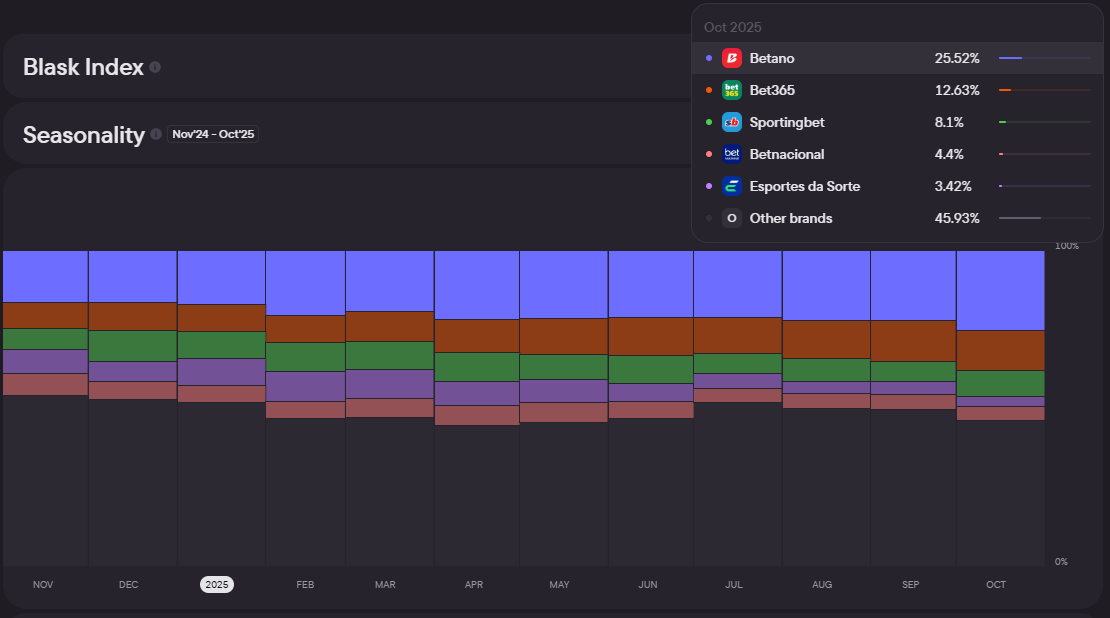Click the green Sportingbet segment in May's column
The image size is (1110, 618).
(x=563, y=367)
